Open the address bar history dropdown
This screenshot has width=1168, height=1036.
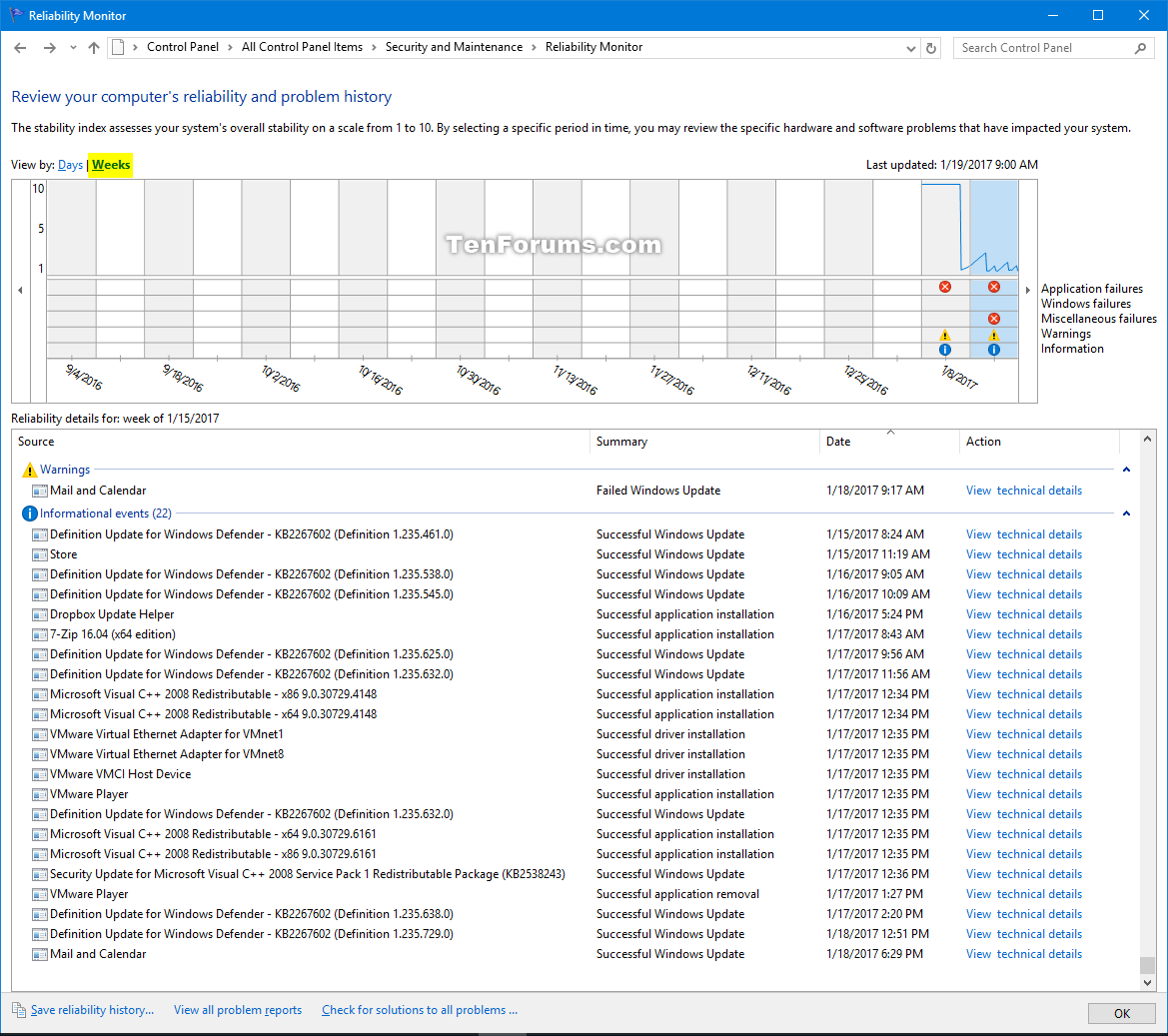[909, 47]
